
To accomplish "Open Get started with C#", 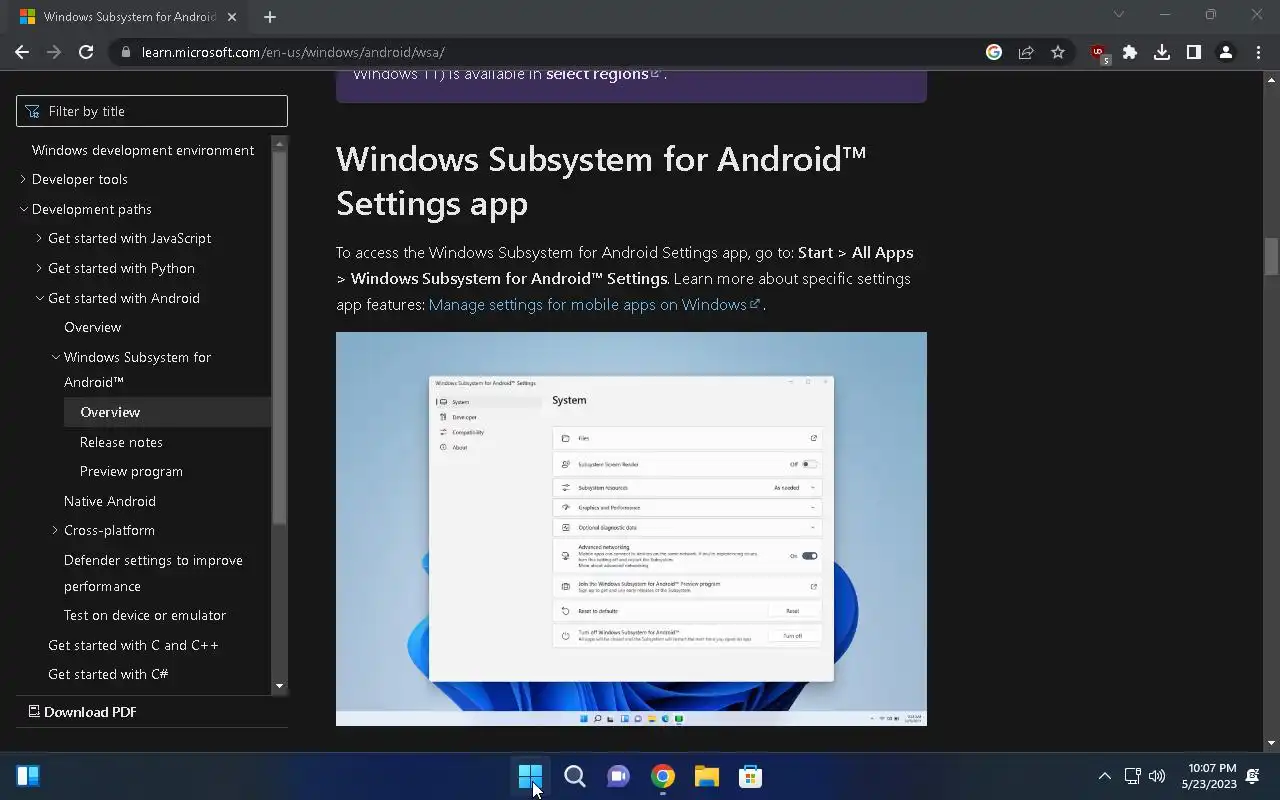I will [x=108, y=674].
